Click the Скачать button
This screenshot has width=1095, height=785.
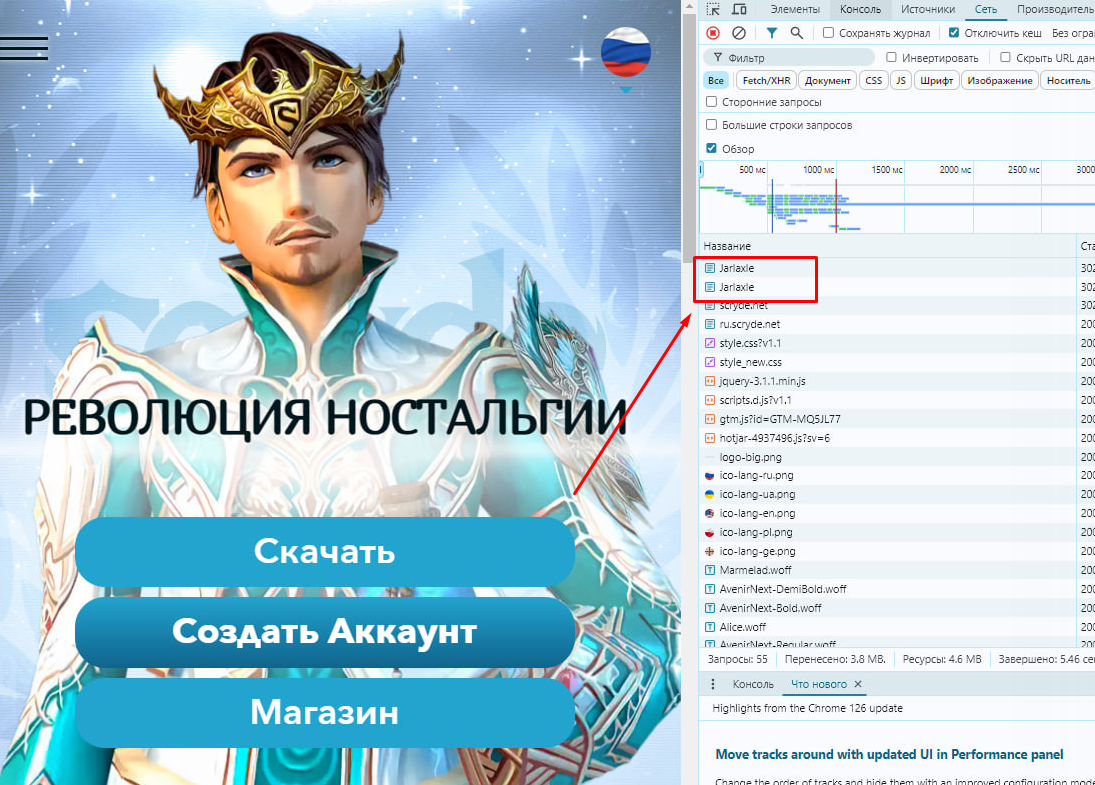click(x=325, y=551)
